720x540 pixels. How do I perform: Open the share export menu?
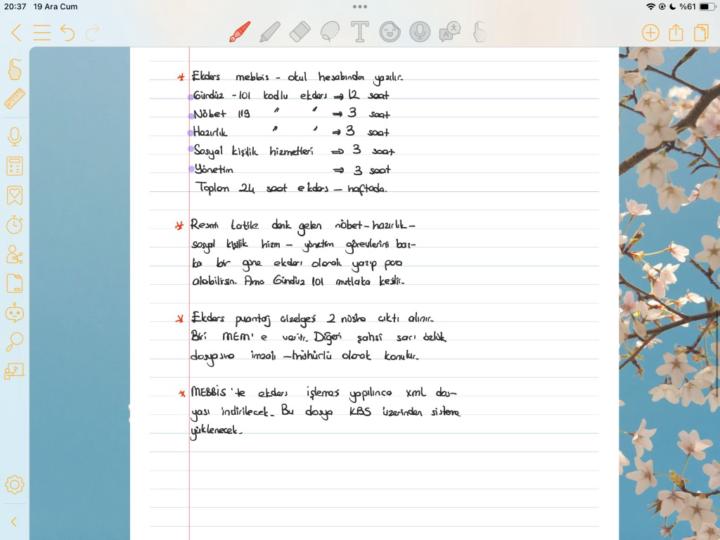coord(676,33)
